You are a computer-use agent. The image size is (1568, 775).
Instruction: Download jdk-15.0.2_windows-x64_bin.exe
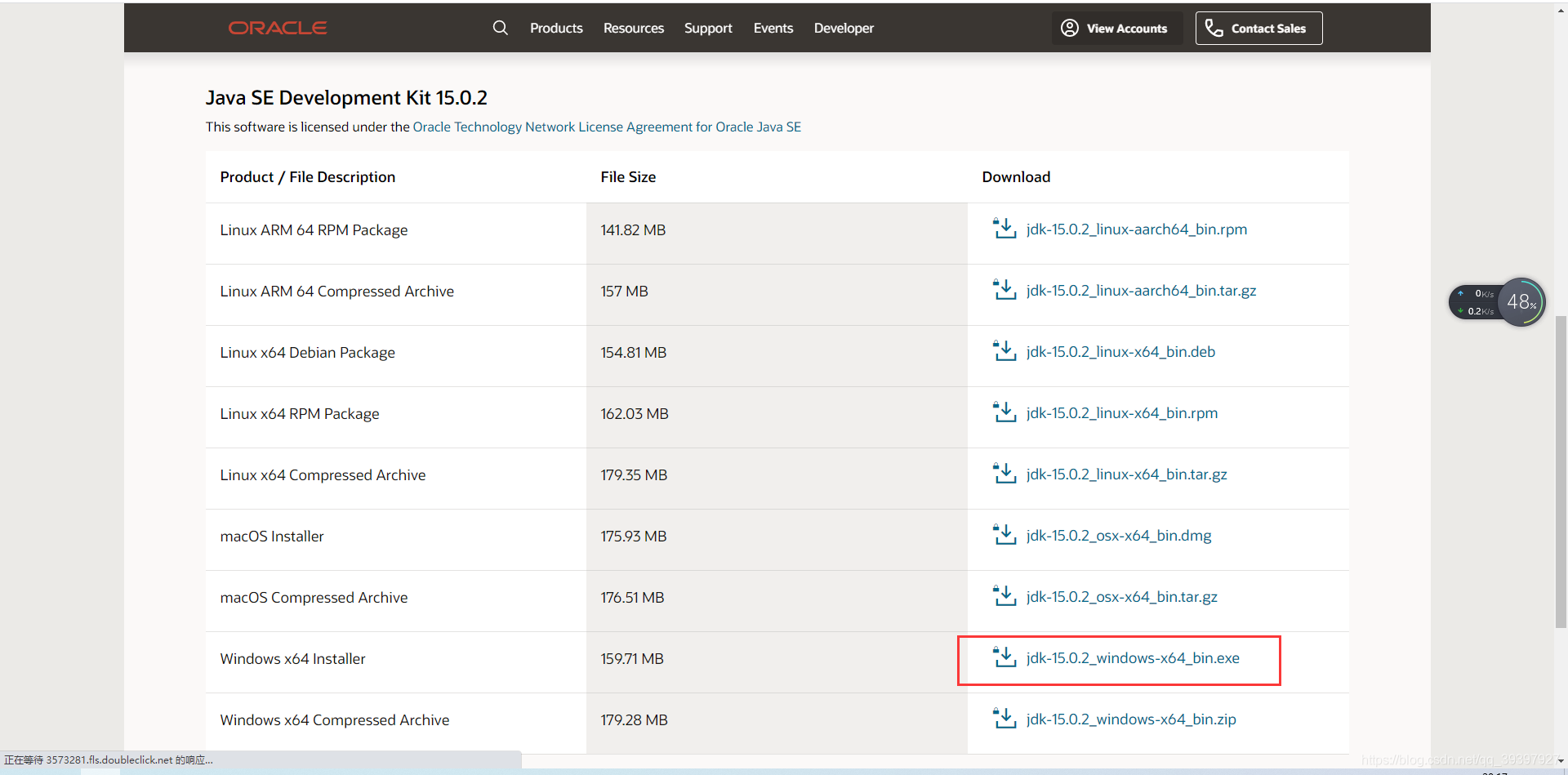tap(1133, 657)
